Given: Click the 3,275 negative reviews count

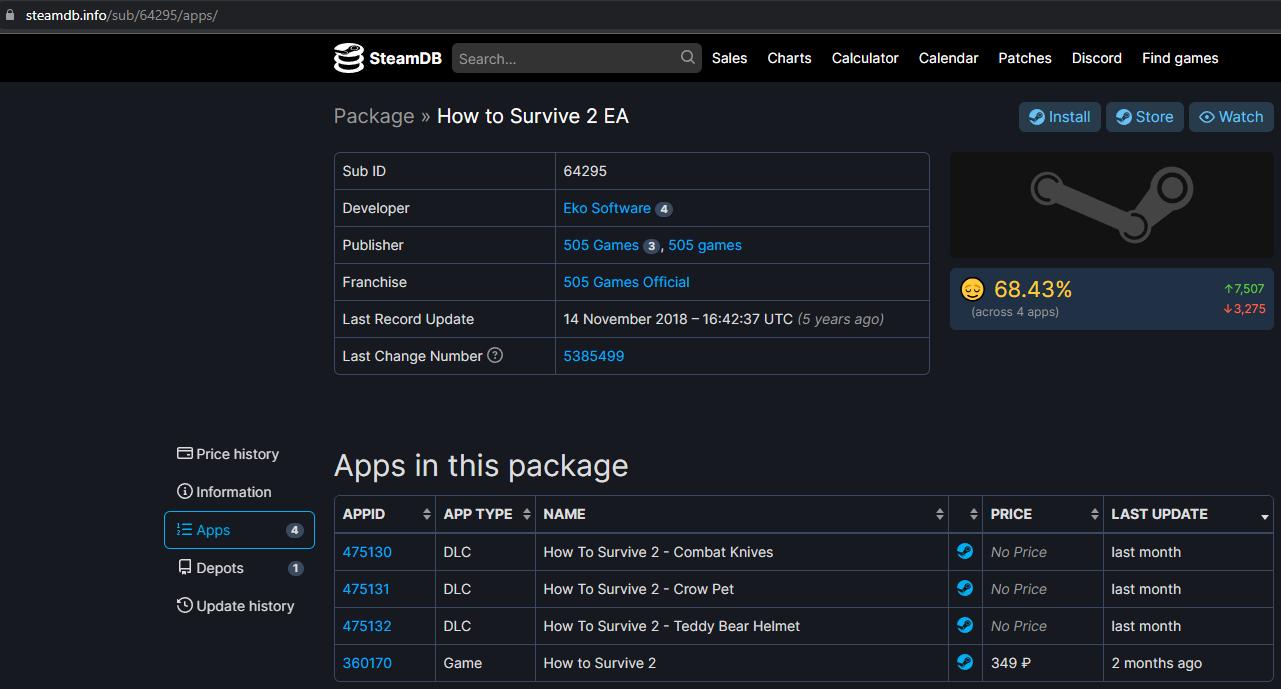Looking at the screenshot, I should click(1244, 309).
